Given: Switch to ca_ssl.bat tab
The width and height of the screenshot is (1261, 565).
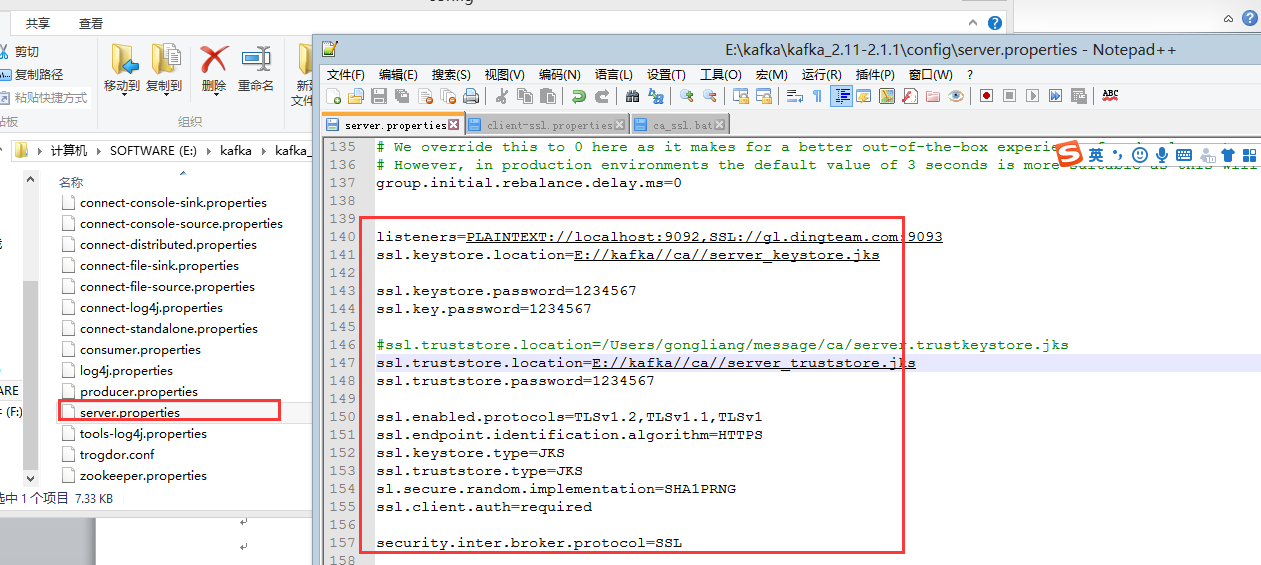Looking at the screenshot, I should point(680,125).
